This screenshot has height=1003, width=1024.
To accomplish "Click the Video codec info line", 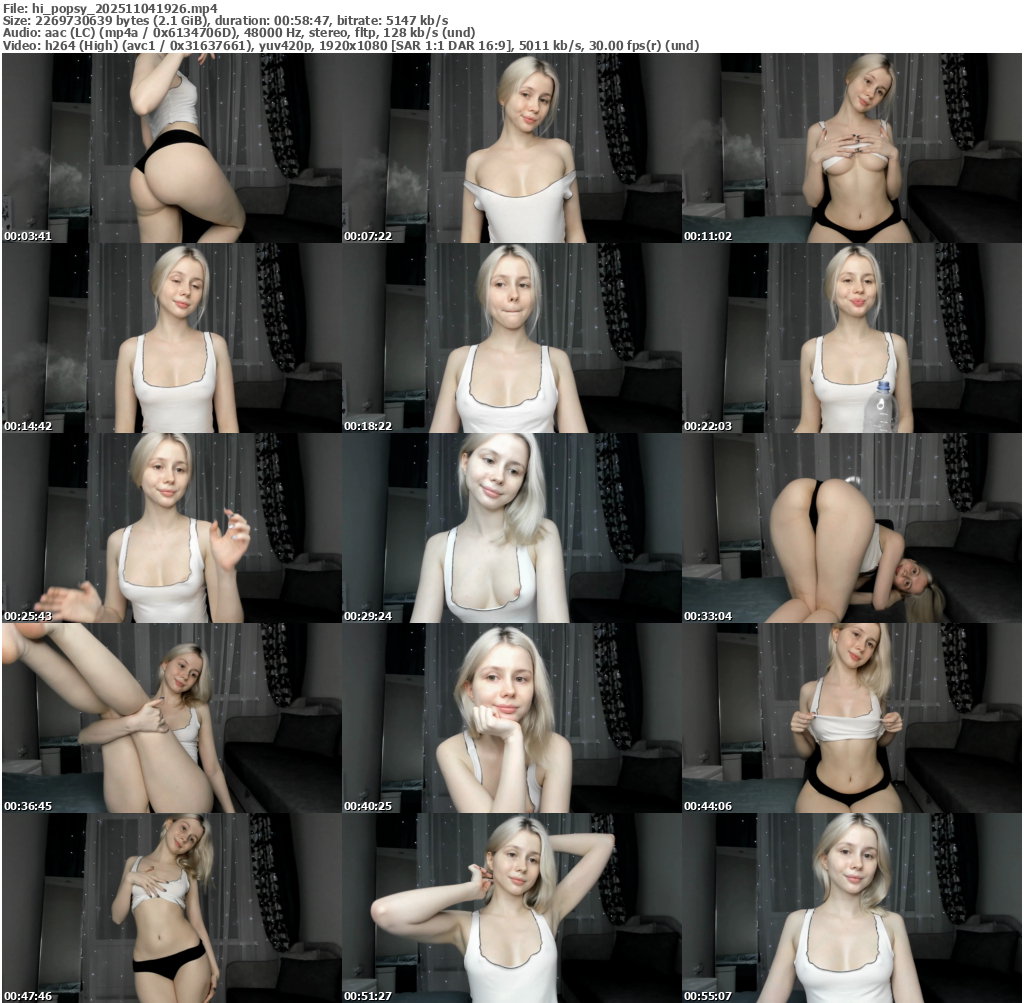I will (x=350, y=46).
